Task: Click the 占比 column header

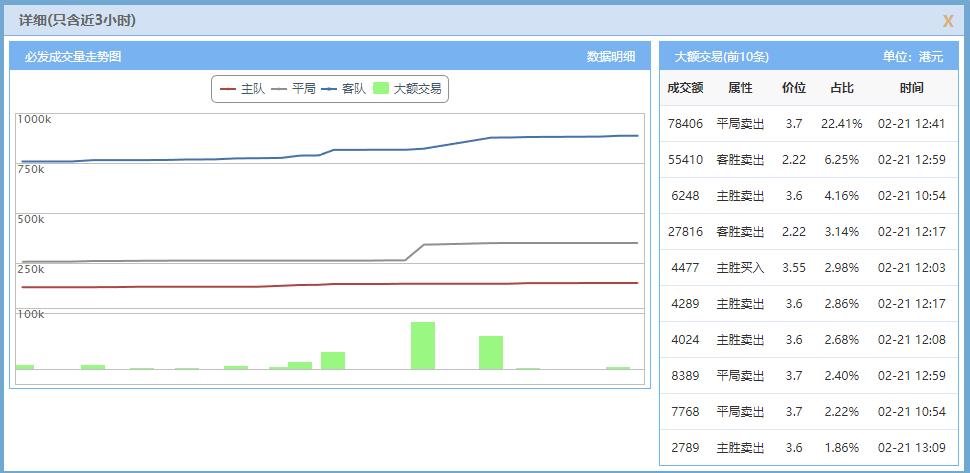Action: [841, 88]
